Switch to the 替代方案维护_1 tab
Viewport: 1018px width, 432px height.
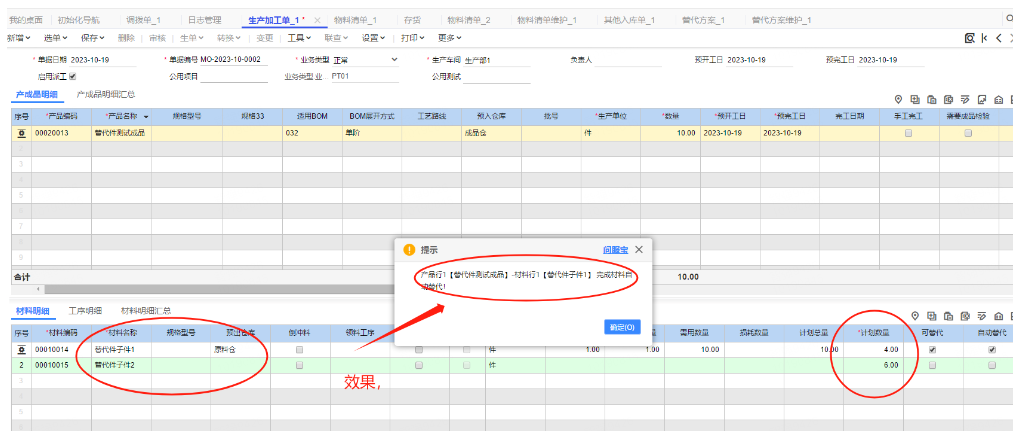pos(781,21)
